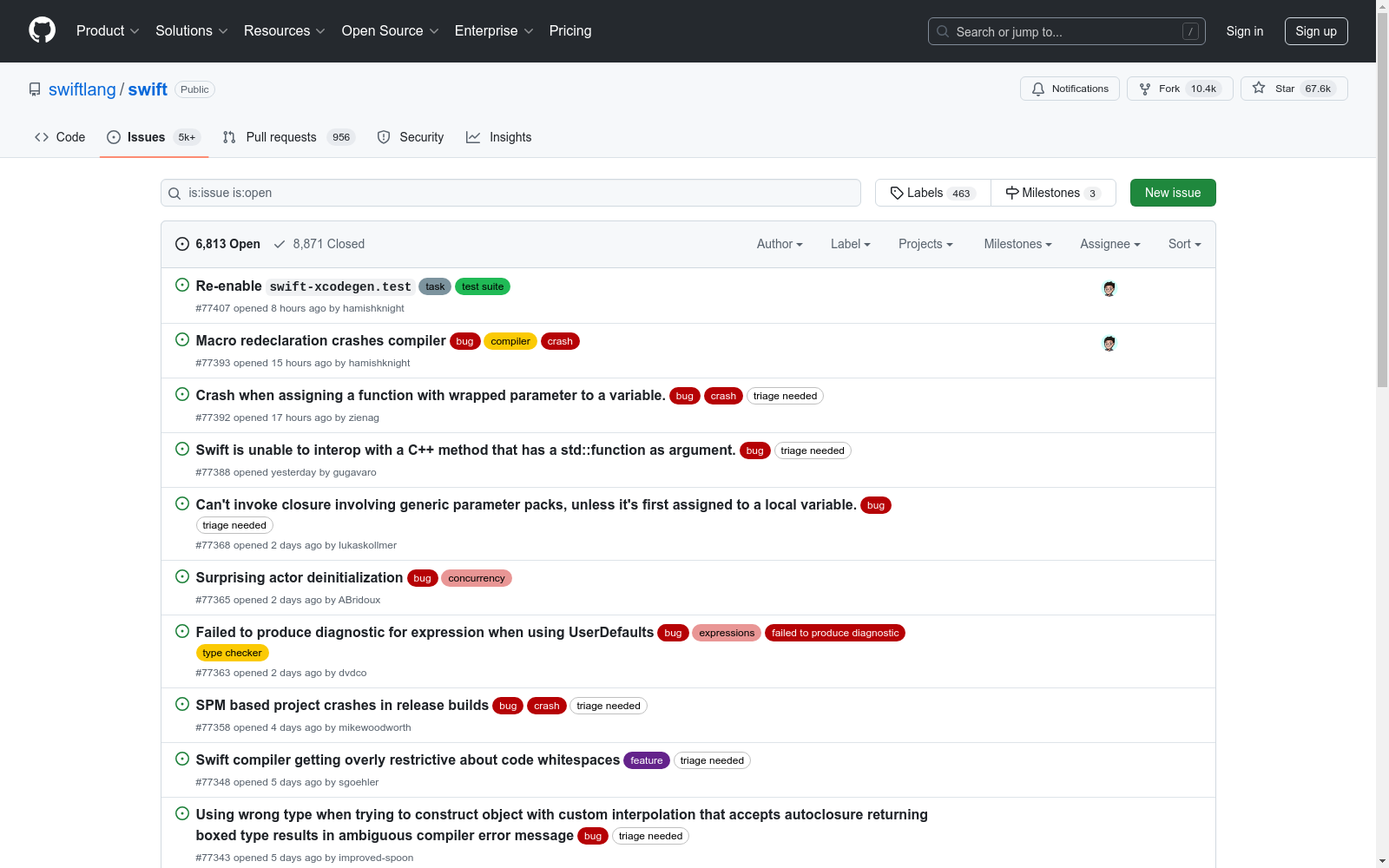Go to the Code tab
This screenshot has width=1389, height=868.
click(60, 137)
